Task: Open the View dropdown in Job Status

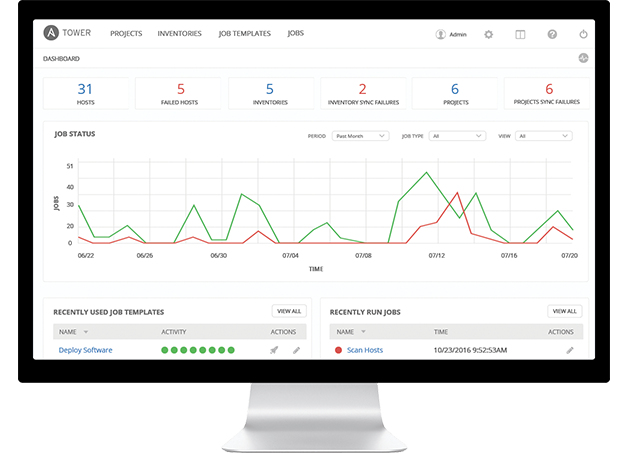Action: click(x=543, y=135)
